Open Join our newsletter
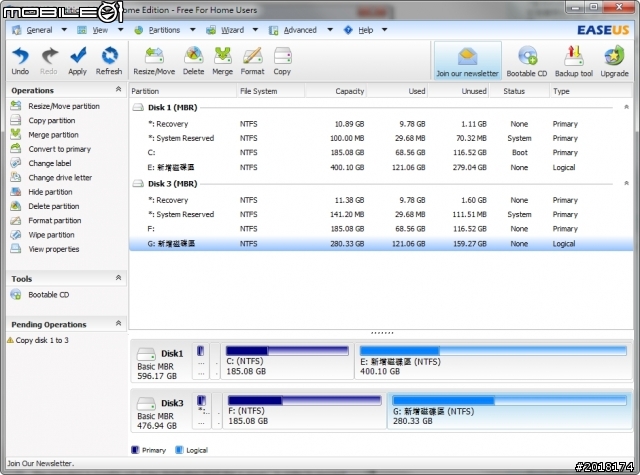This screenshot has height=475, width=640. [467, 61]
